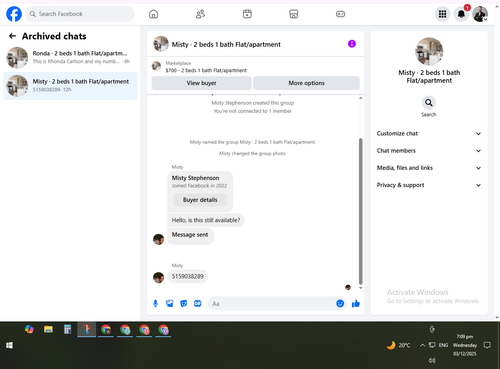The height and width of the screenshot is (369, 500).
Task: Open the Friends icon in top navigation
Action: coord(200,14)
